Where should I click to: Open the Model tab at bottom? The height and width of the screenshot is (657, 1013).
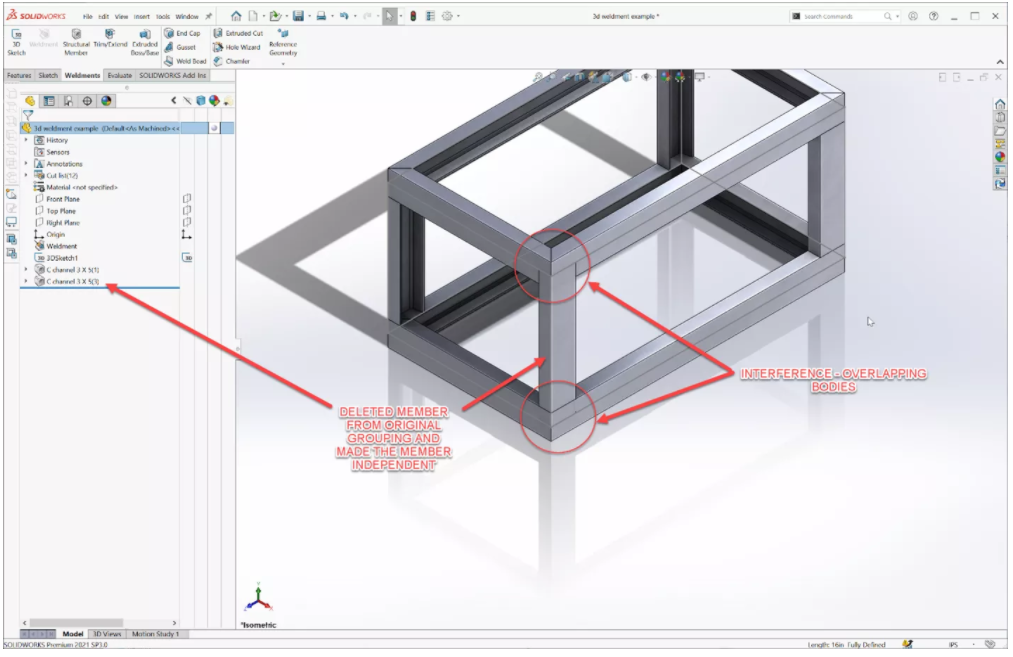point(72,634)
